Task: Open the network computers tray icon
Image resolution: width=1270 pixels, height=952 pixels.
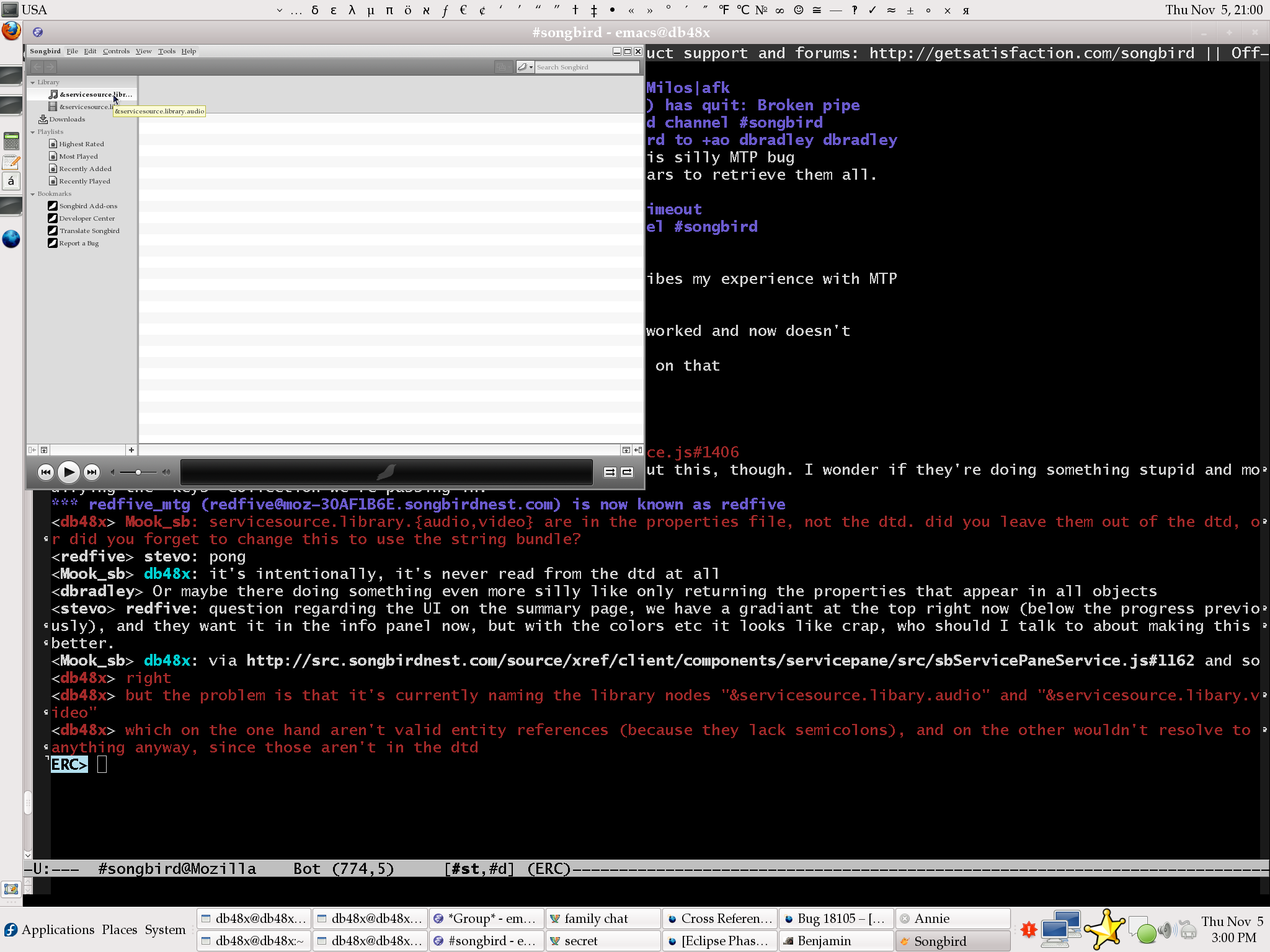Action: click(x=1061, y=928)
